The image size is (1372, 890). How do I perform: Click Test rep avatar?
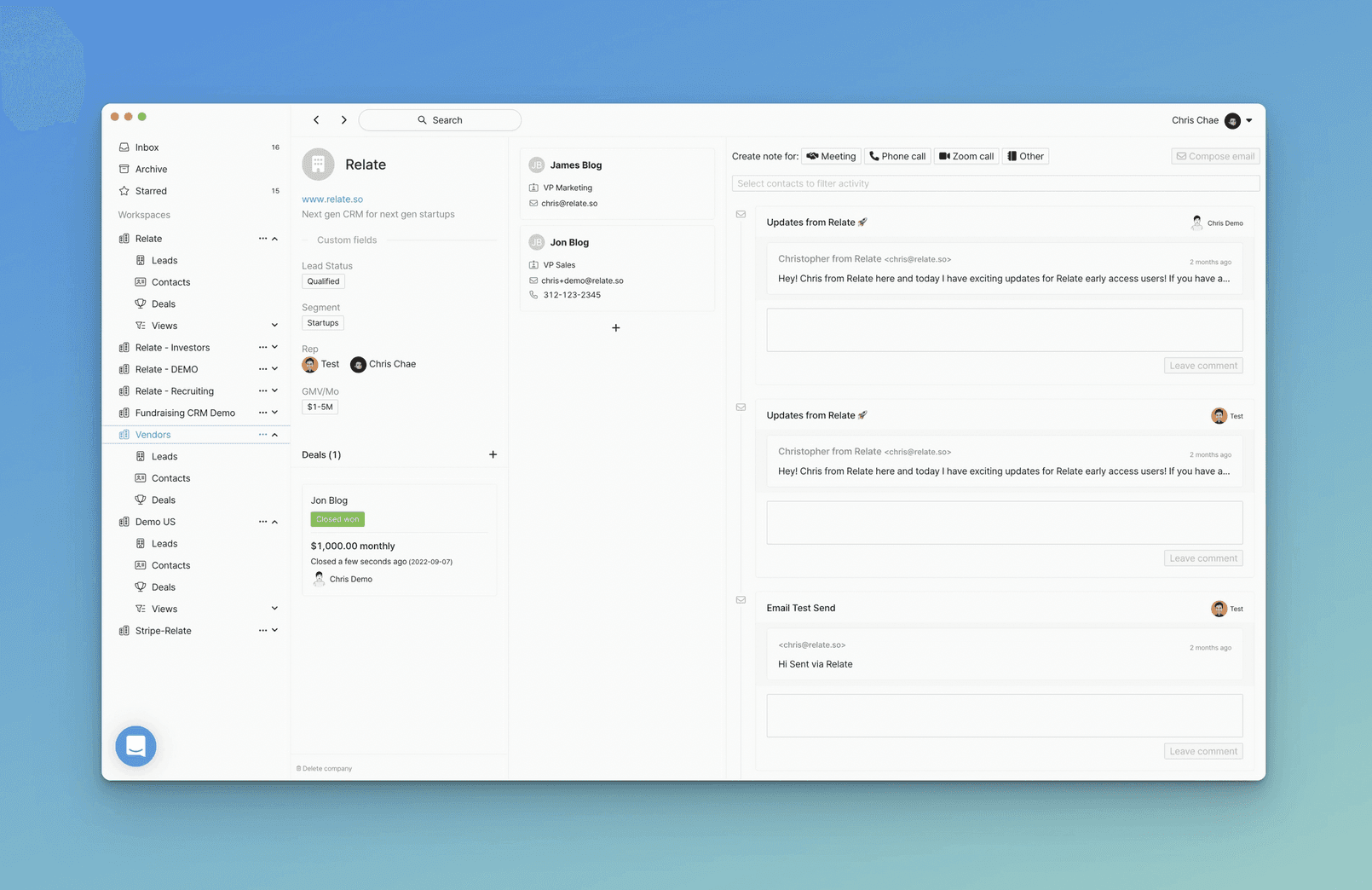tap(310, 365)
